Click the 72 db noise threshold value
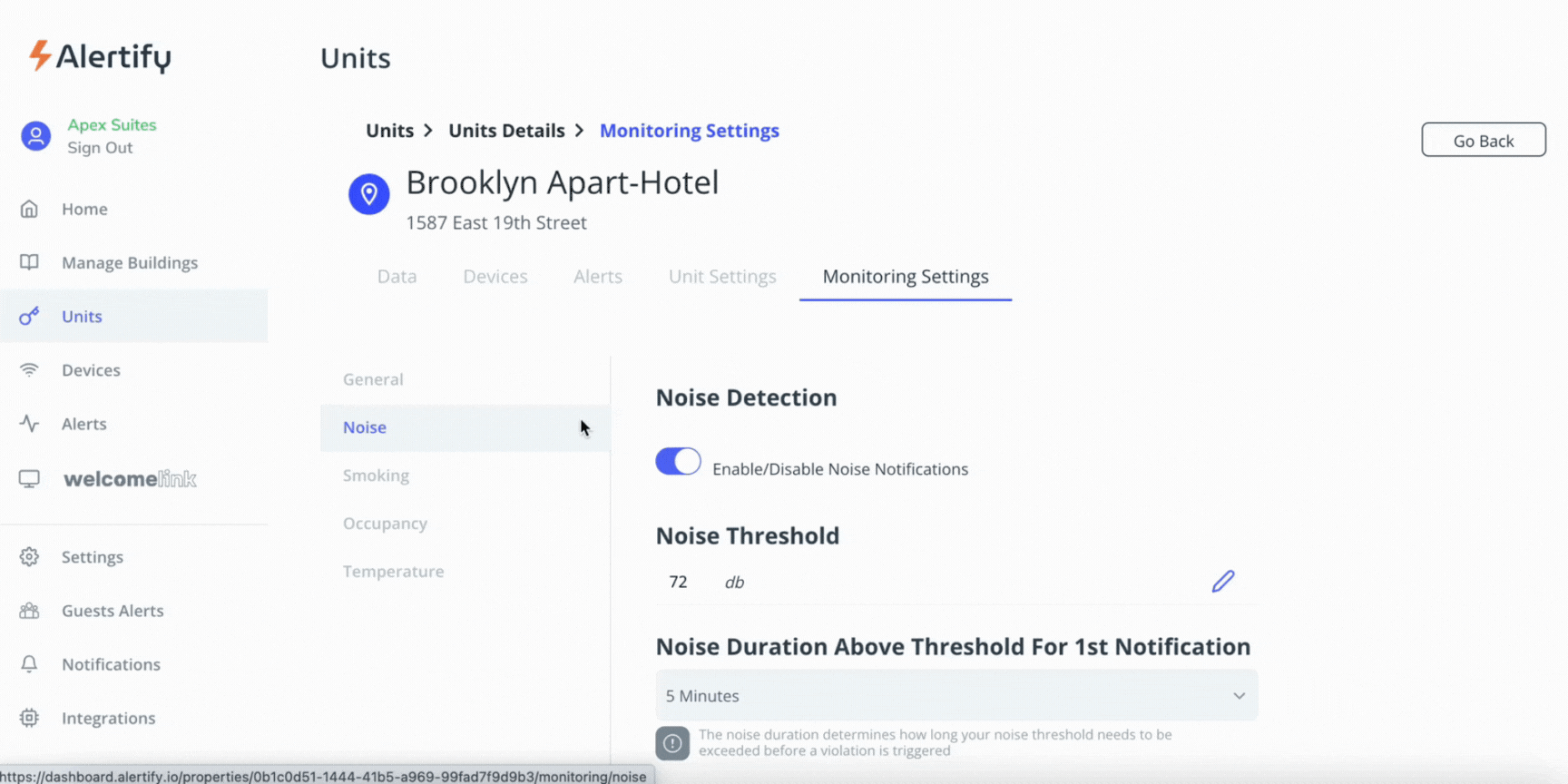The image size is (1568, 784). coord(679,583)
